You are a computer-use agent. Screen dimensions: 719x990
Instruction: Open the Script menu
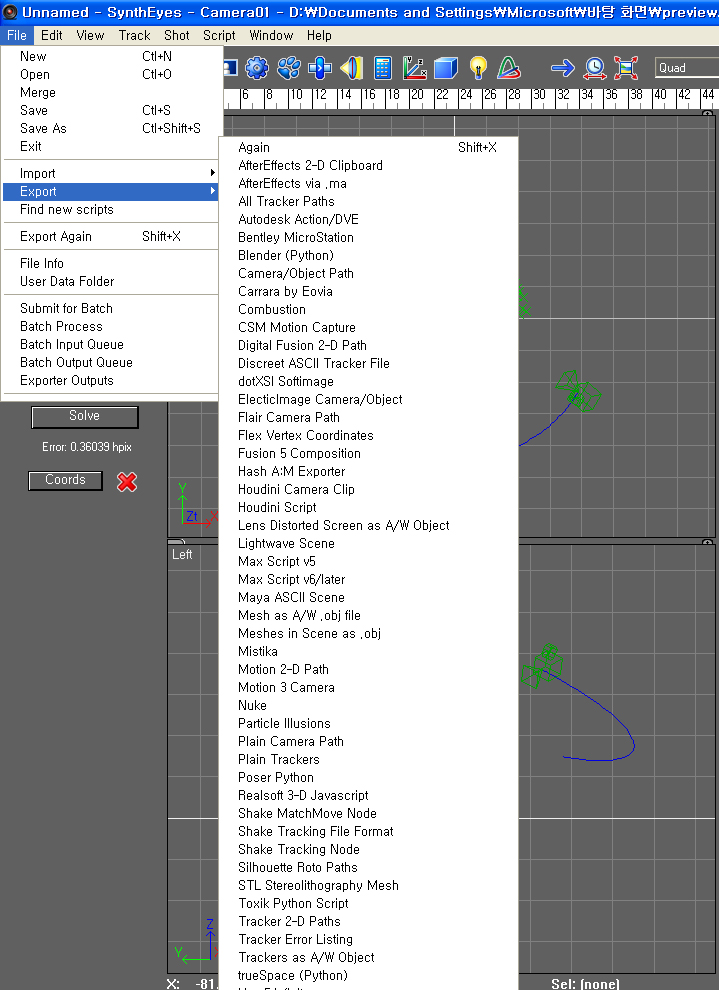pos(219,35)
